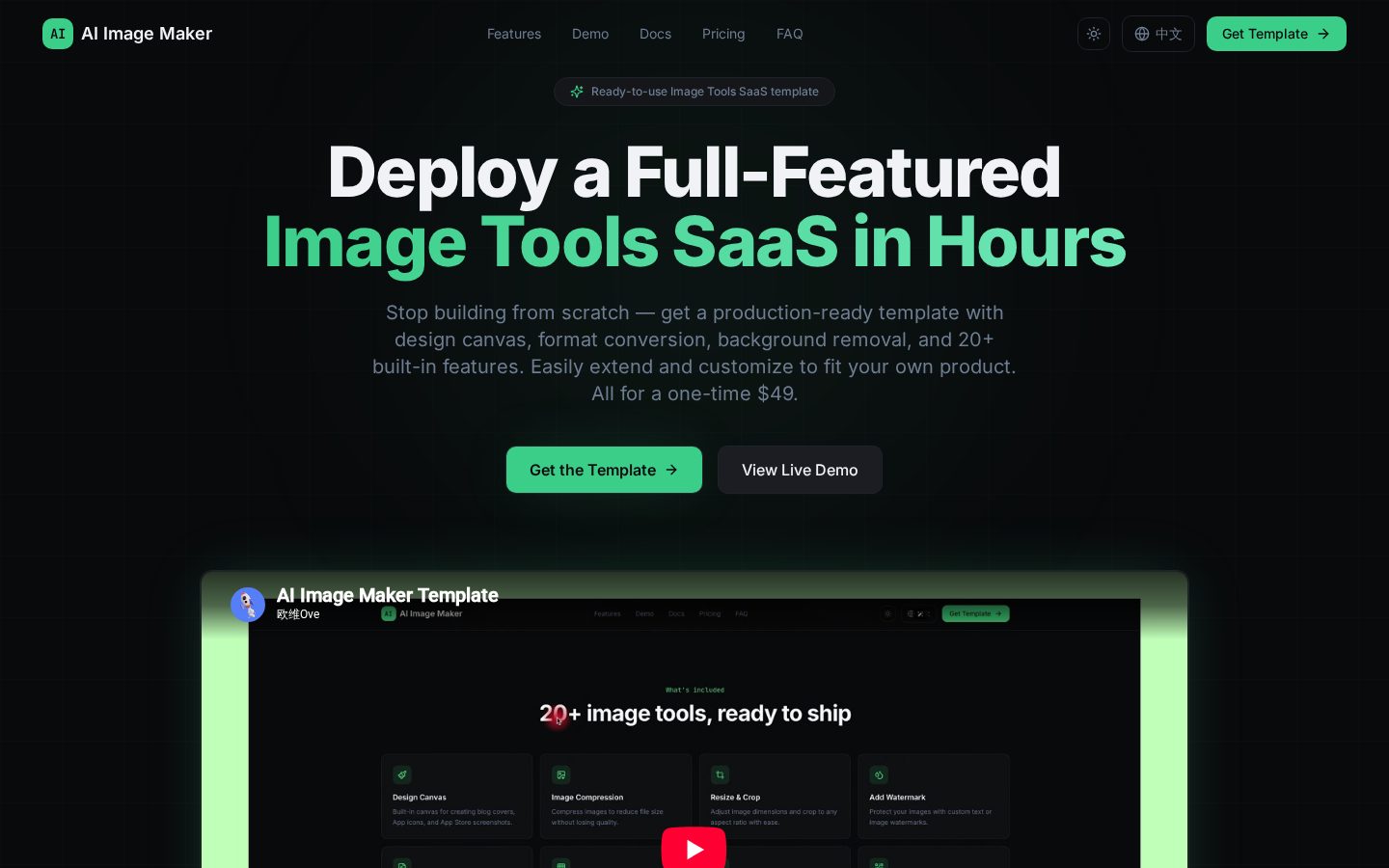Click the Design Canvas card icon

[402, 774]
